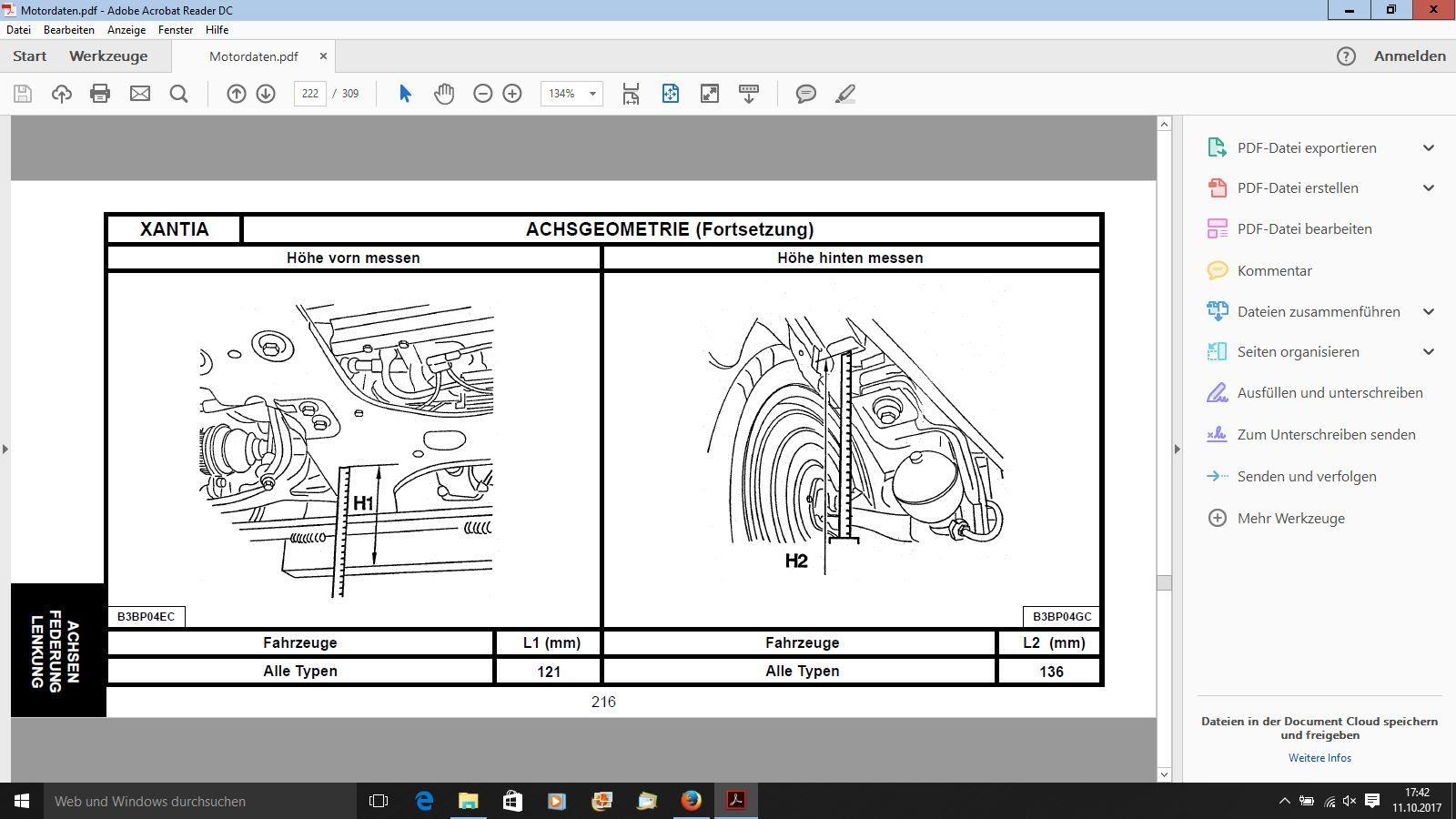
Task: Zoom in with plus icon
Action: pyautogui.click(x=512, y=94)
